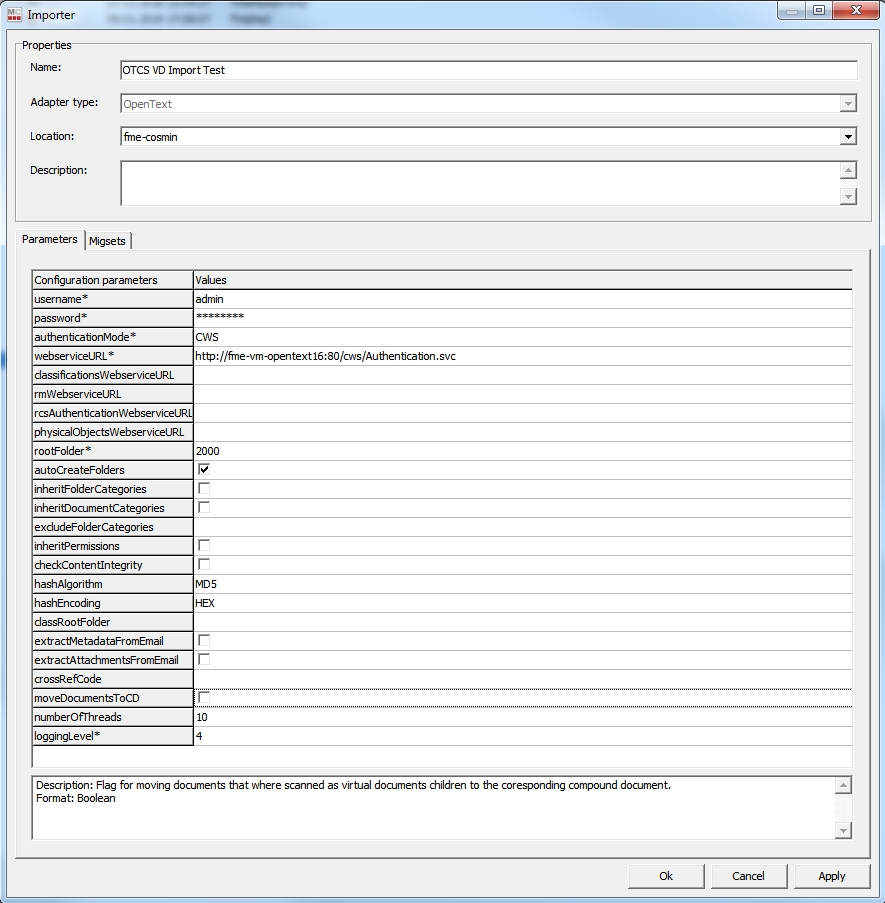
Task: Tick the extractAttachmentsFromEmail checkbox
Action: [x=204, y=660]
